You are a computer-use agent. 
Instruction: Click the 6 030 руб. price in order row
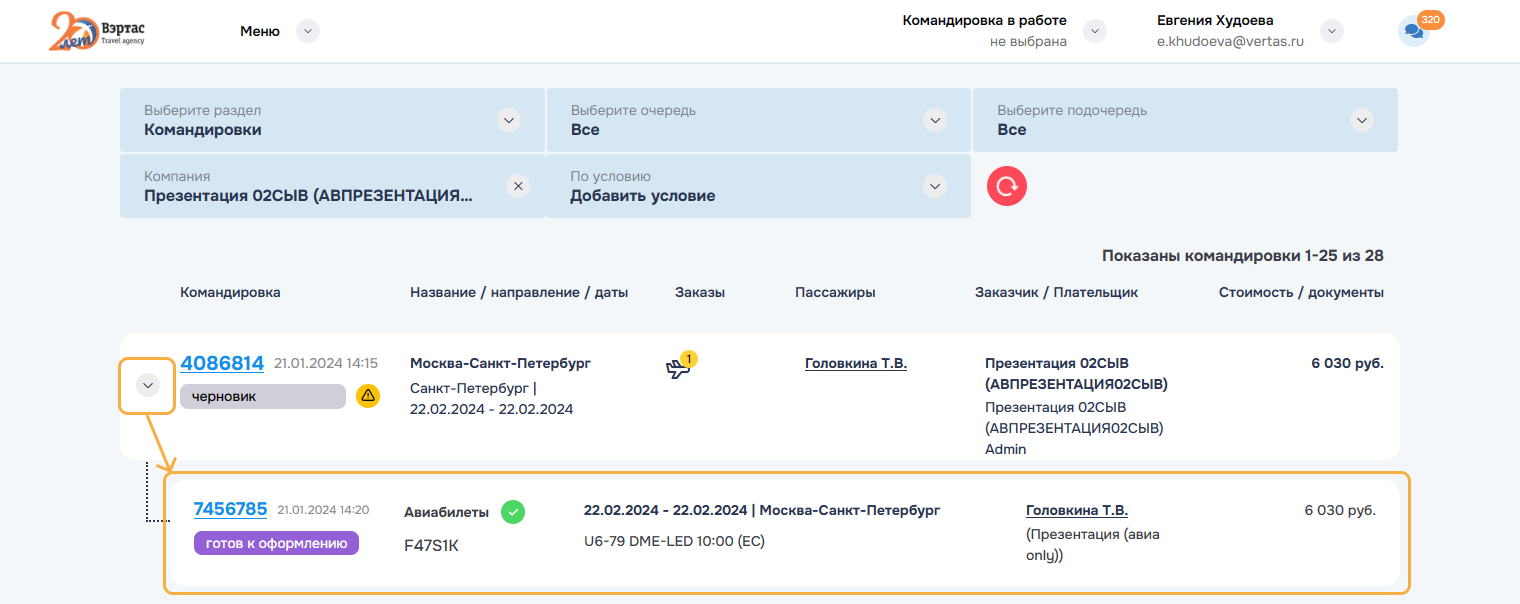[1340, 510]
